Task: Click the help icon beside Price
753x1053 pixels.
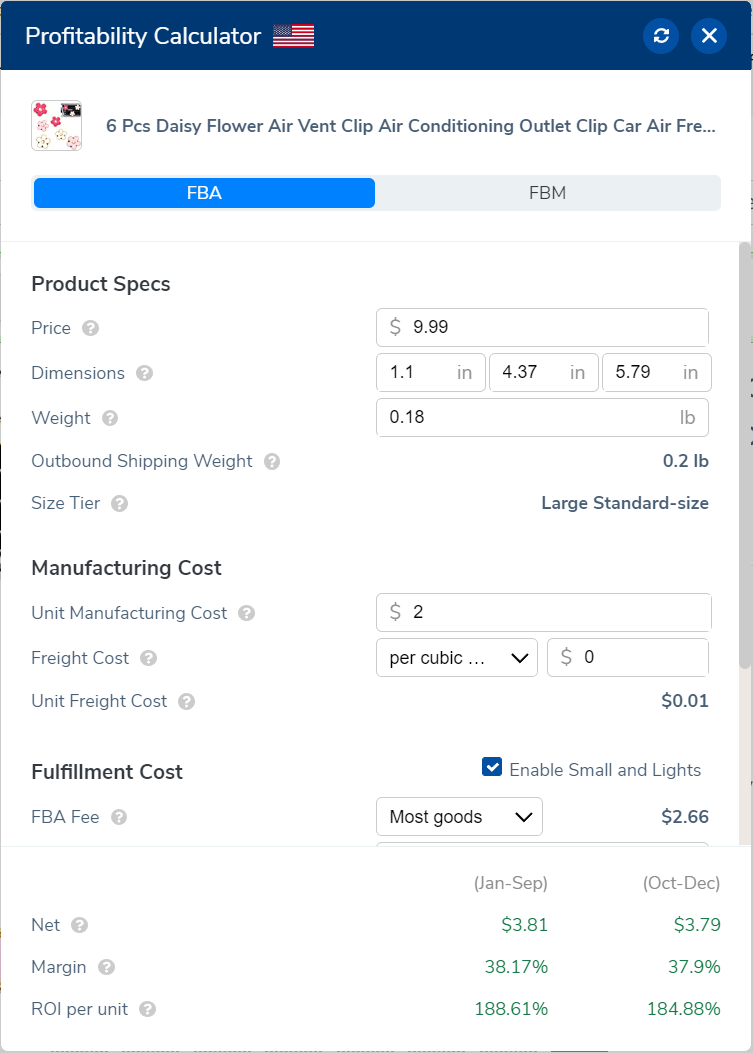Action: 91,328
